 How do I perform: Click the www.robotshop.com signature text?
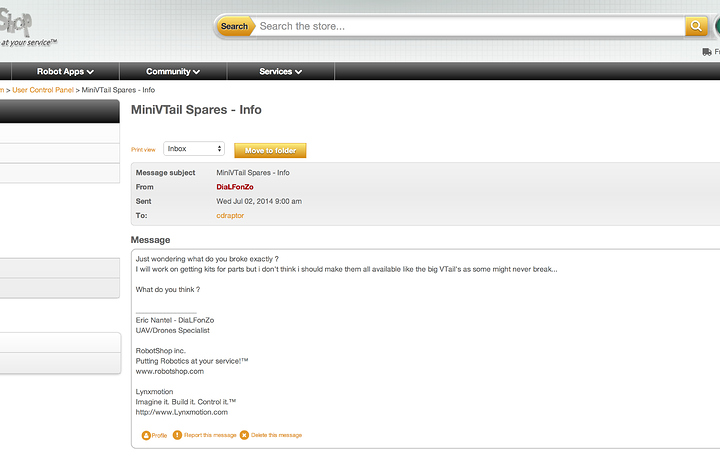click(169, 371)
